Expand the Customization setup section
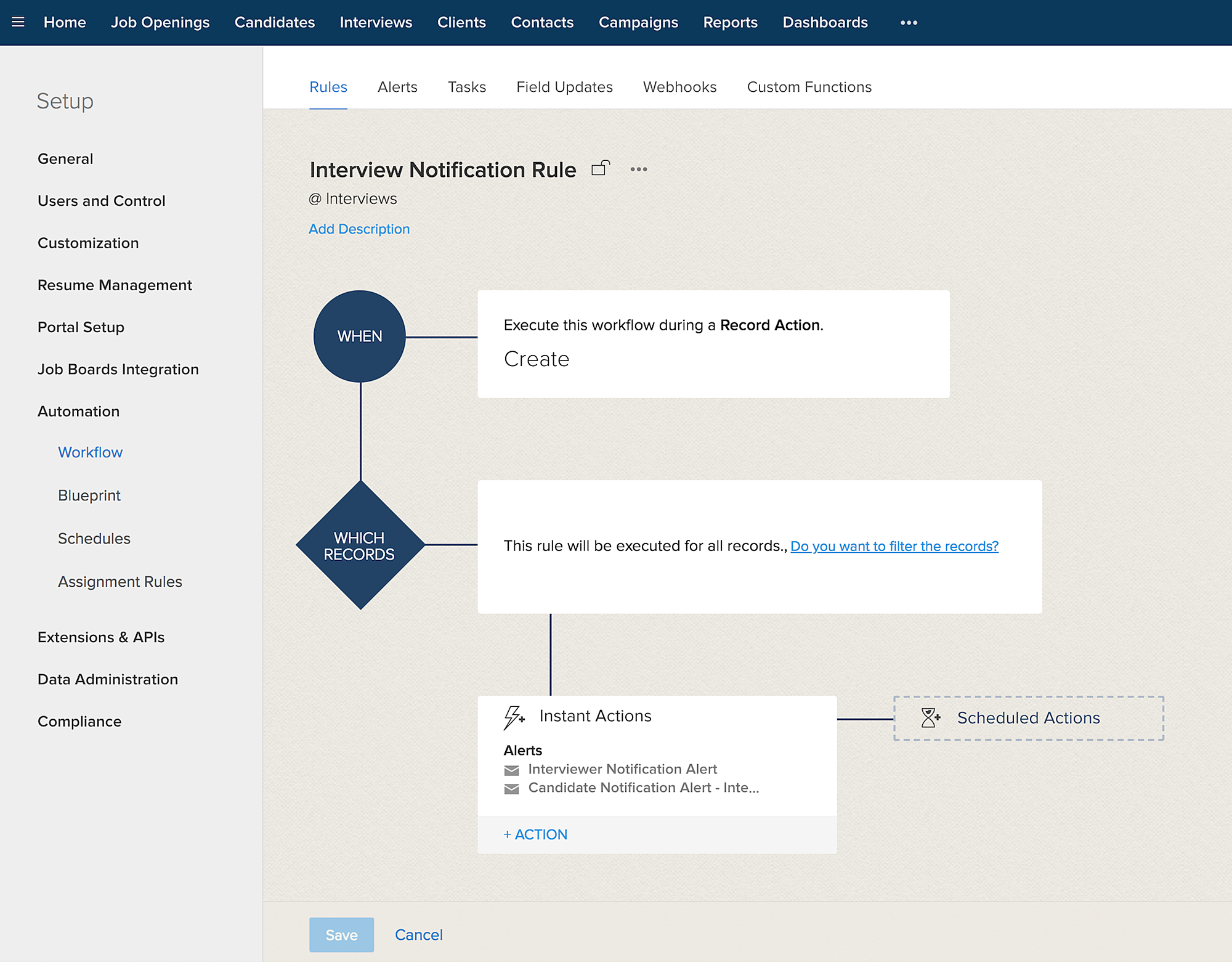 pyautogui.click(x=88, y=243)
